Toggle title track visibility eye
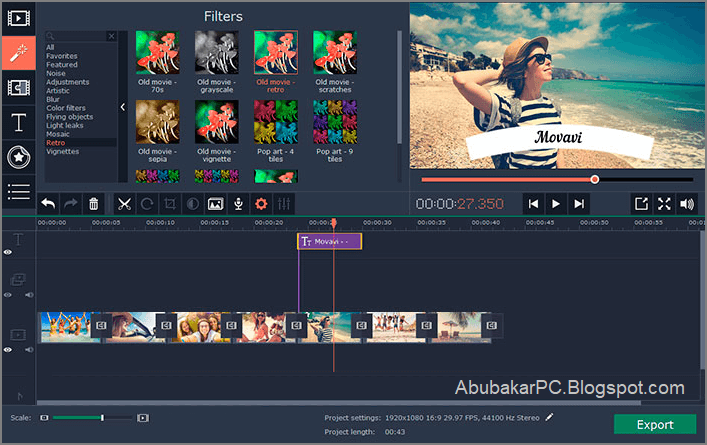The image size is (707, 445). (x=8, y=252)
